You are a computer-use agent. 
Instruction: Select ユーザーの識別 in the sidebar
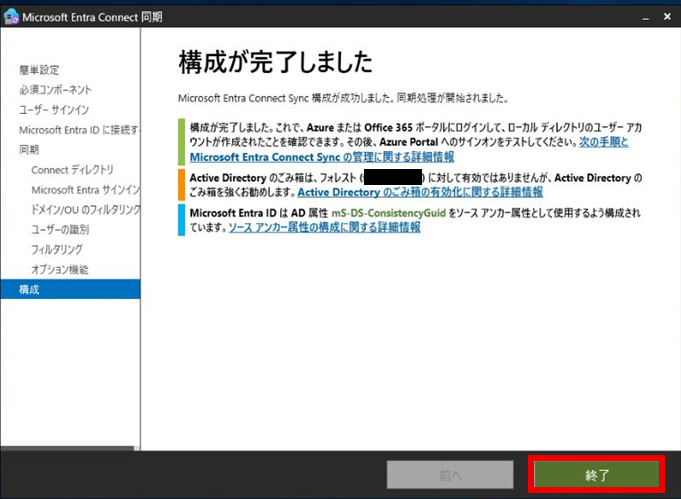[63, 230]
